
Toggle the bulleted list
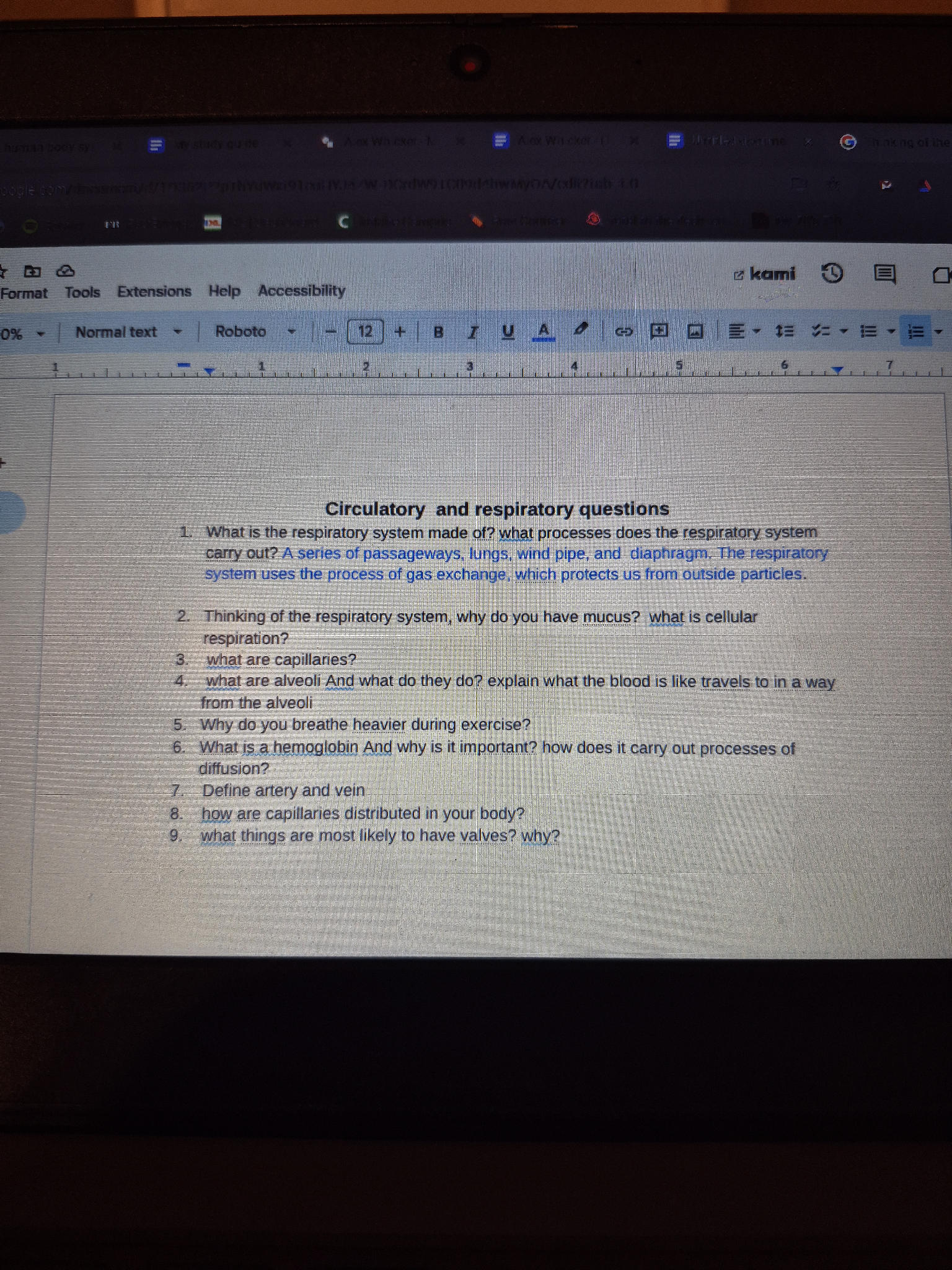pyautogui.click(x=868, y=332)
